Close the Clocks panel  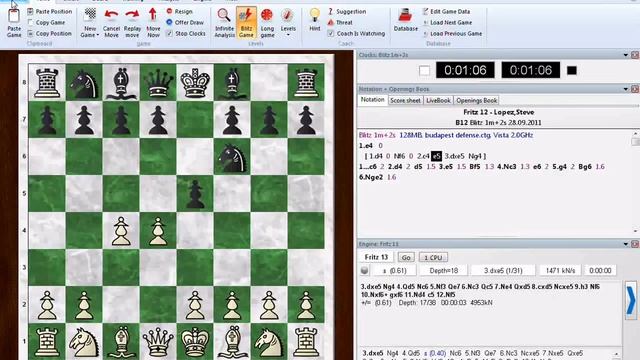635,55
